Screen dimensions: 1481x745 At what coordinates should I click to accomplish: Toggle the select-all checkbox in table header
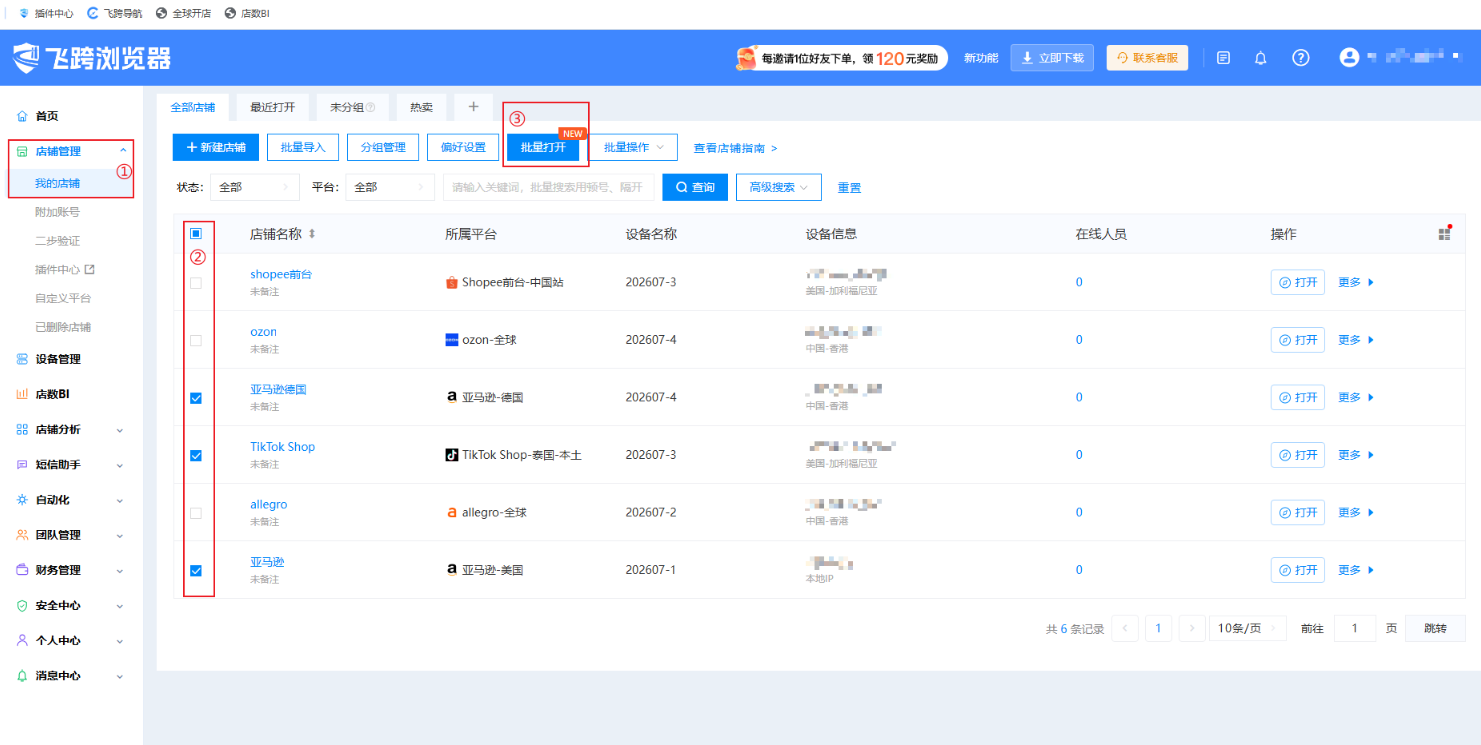[196, 233]
